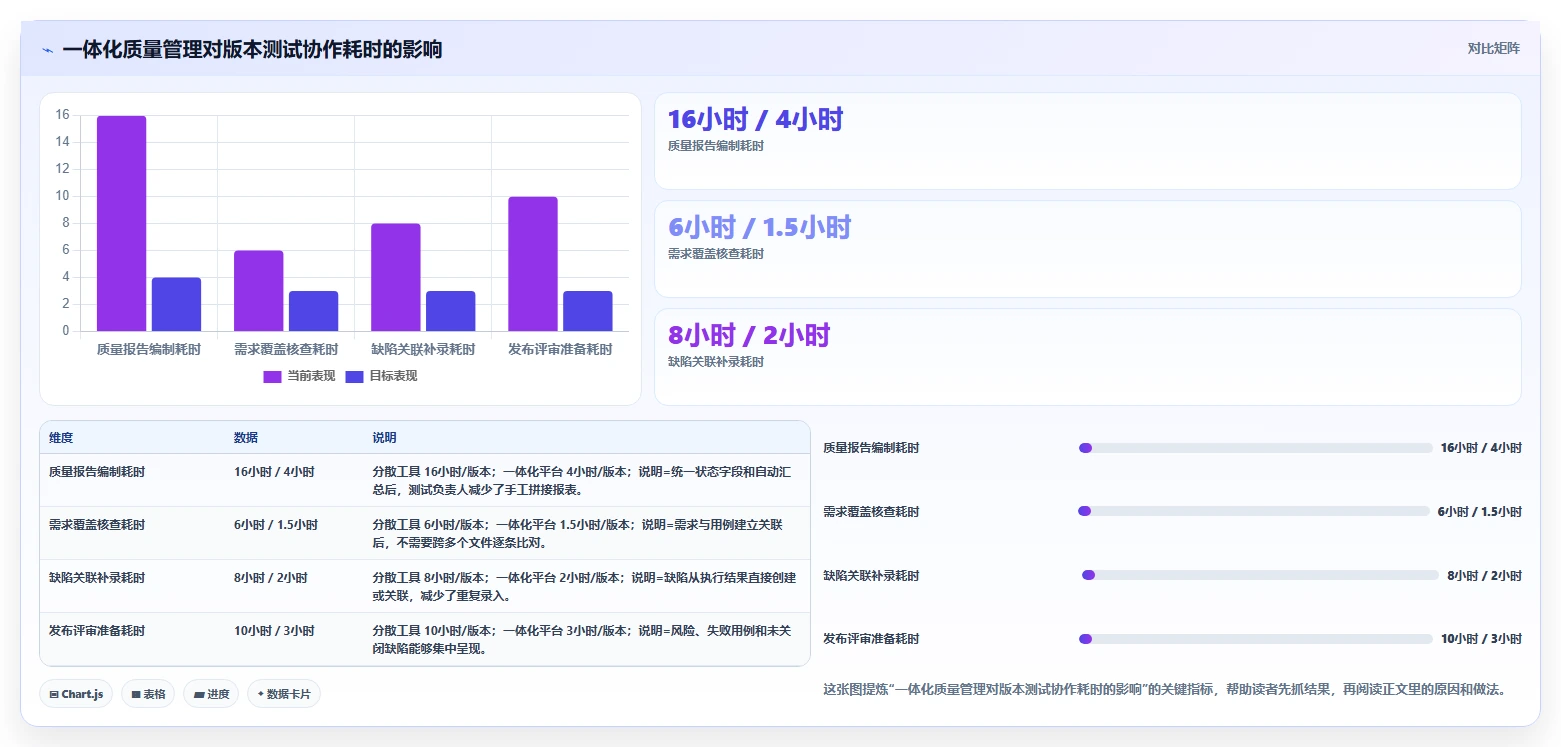Click the 发布评审准备耗时 progress bar
1561x747 pixels.
[1256, 639]
